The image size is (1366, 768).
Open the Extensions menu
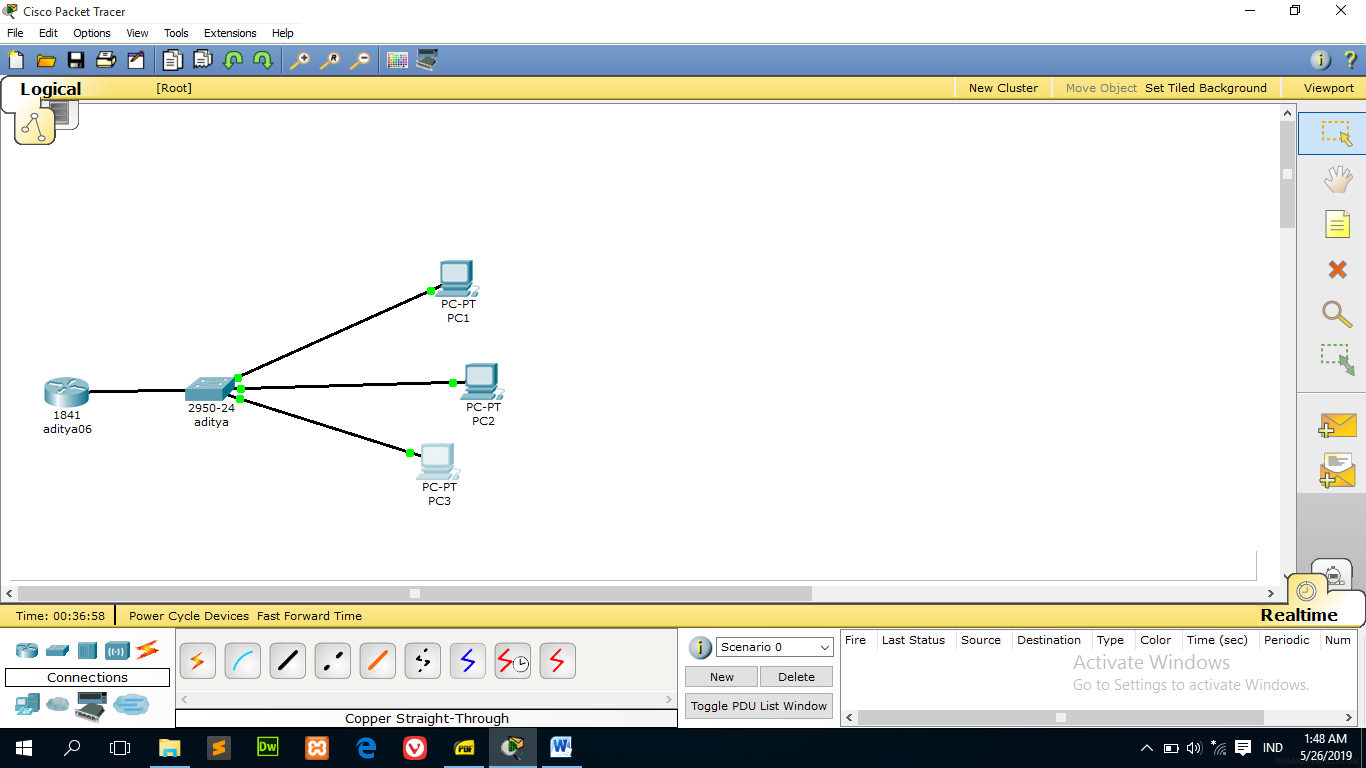click(x=230, y=33)
